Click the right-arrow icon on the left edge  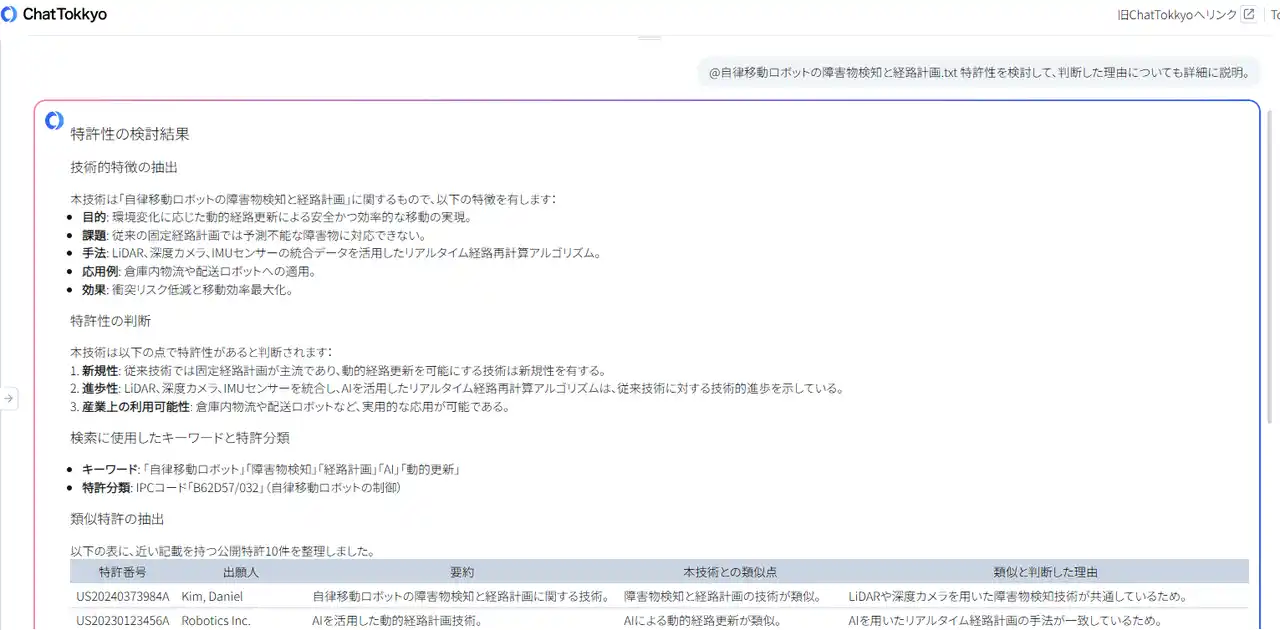coord(9,398)
